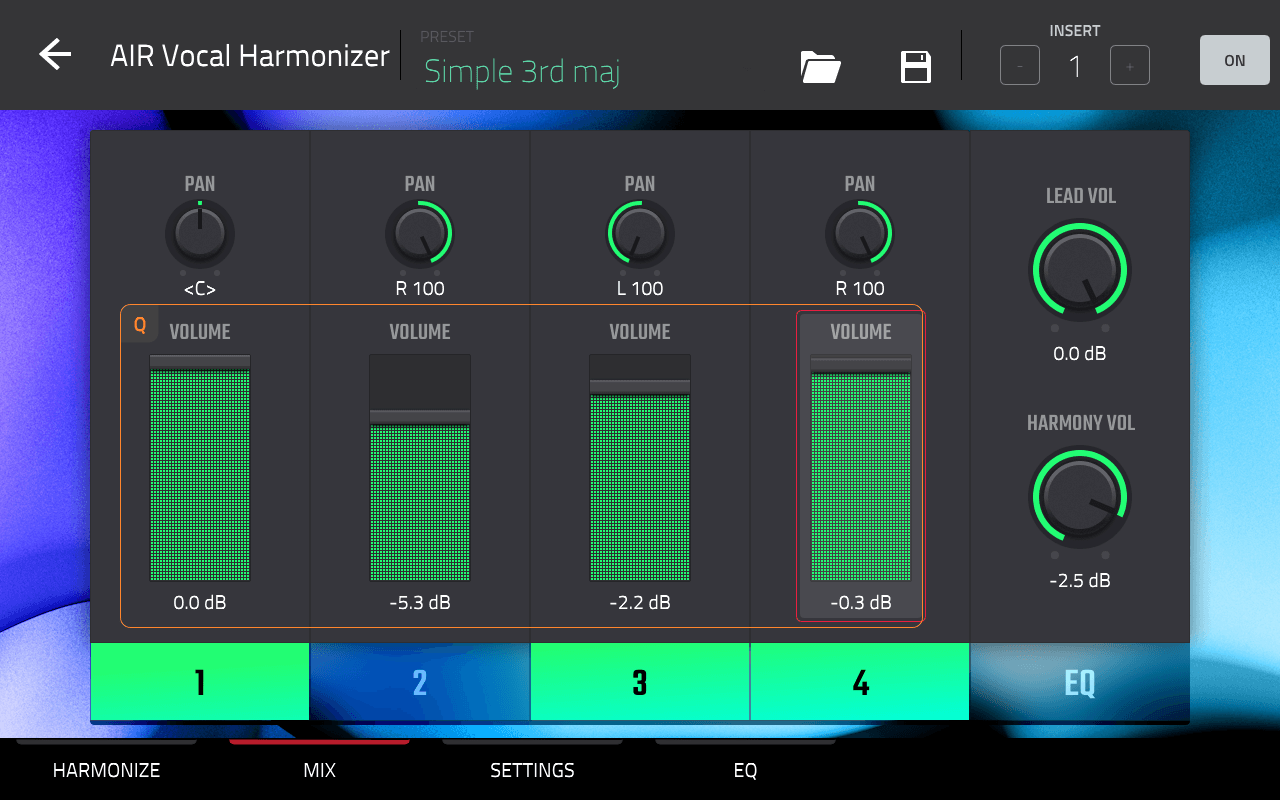The height and width of the screenshot is (800, 1280).
Task: Click the voice 1 PAN knob
Action: coord(200,233)
